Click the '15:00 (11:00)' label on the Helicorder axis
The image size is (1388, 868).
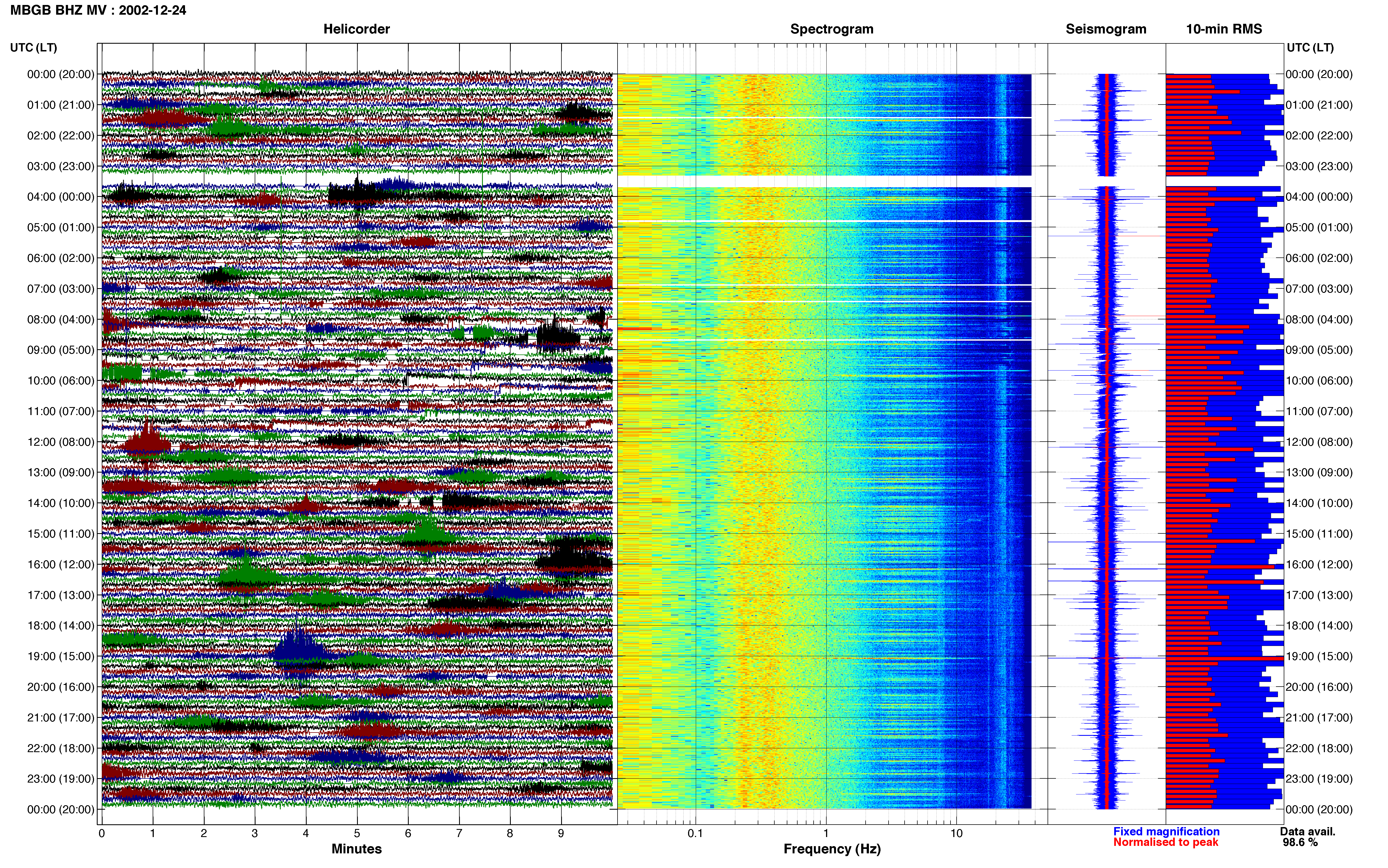point(61,534)
